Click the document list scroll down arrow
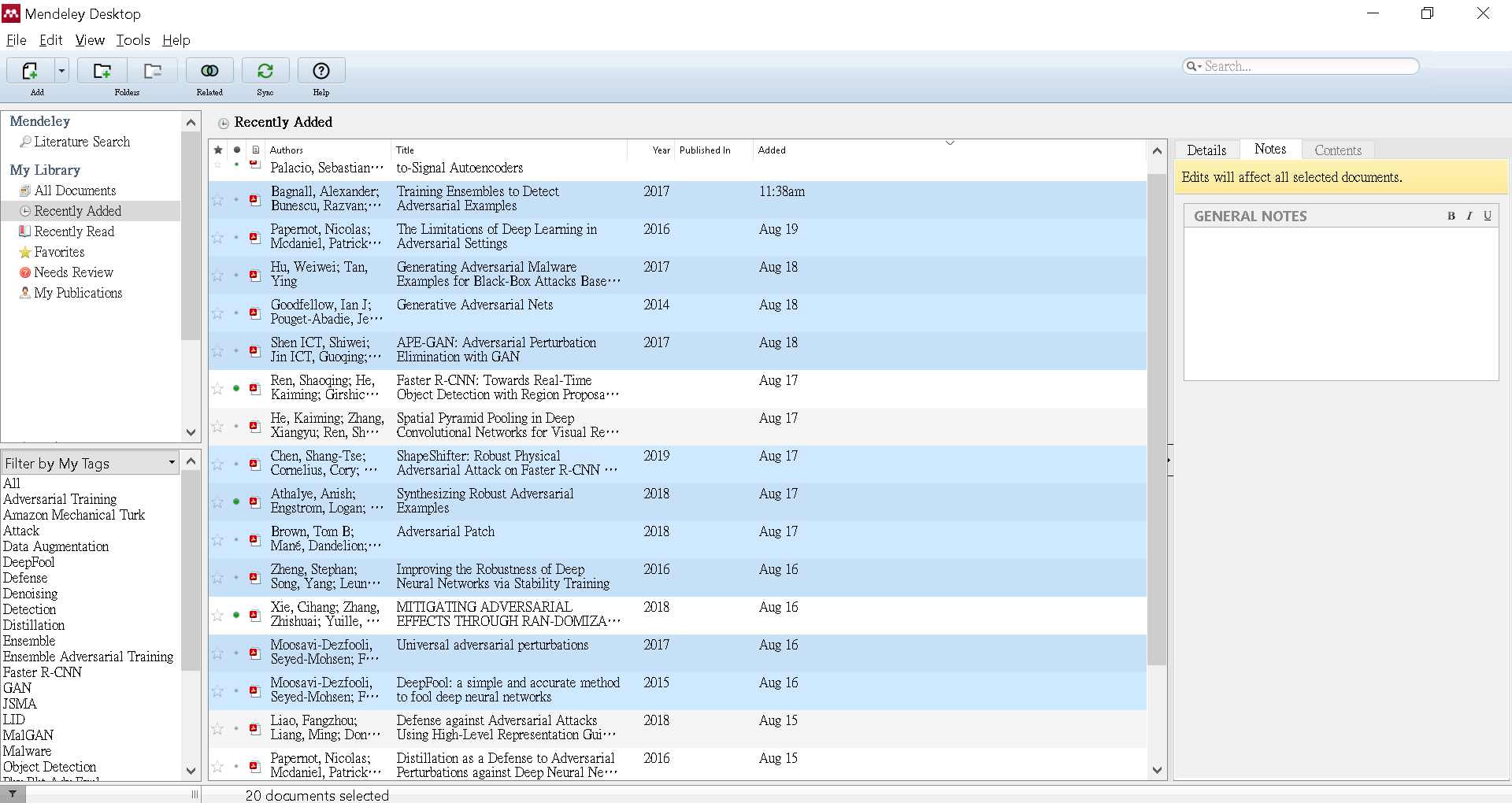1512x803 pixels. 1157,771
